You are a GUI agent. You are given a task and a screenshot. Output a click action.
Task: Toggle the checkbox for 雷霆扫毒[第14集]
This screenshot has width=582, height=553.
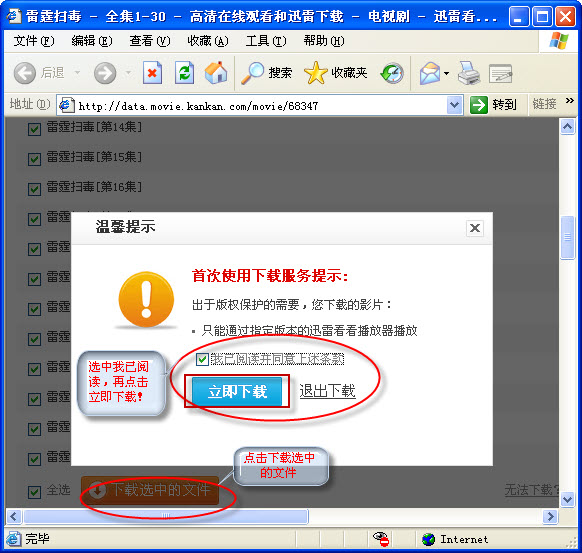34,129
